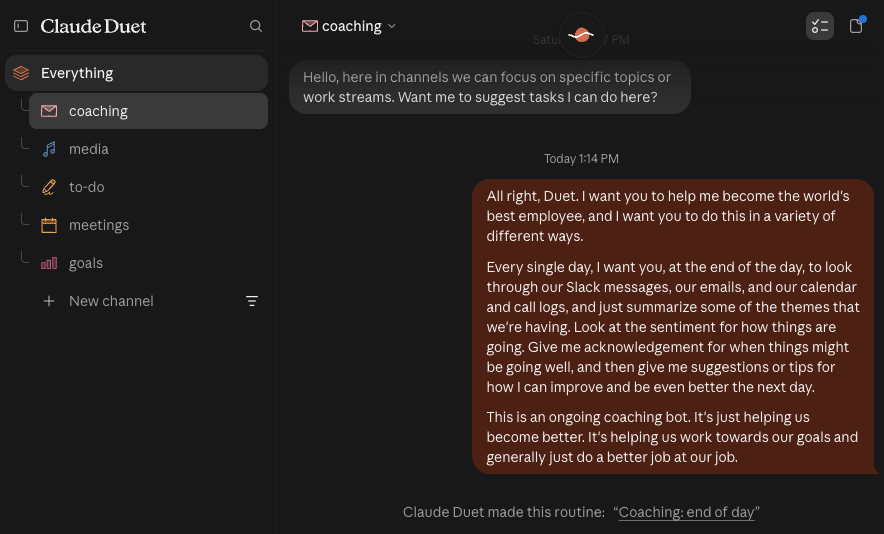Screen dimensions: 884x534
Task: Click the Claude Duet orange avatar logo
Action: point(581,35)
